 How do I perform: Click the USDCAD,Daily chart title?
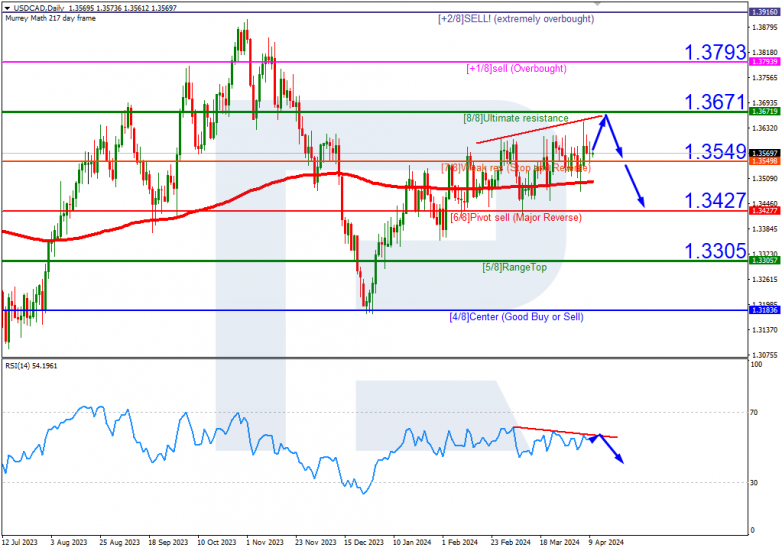coord(39,8)
